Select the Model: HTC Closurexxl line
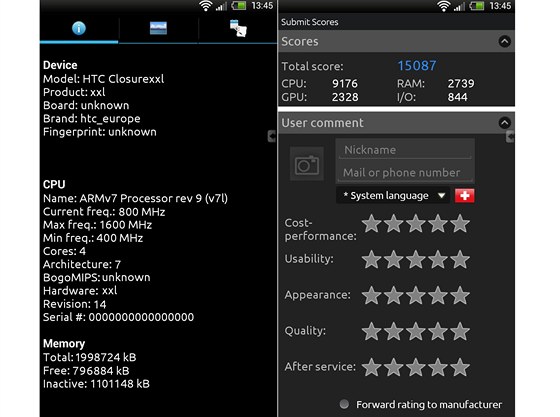 click(x=104, y=79)
